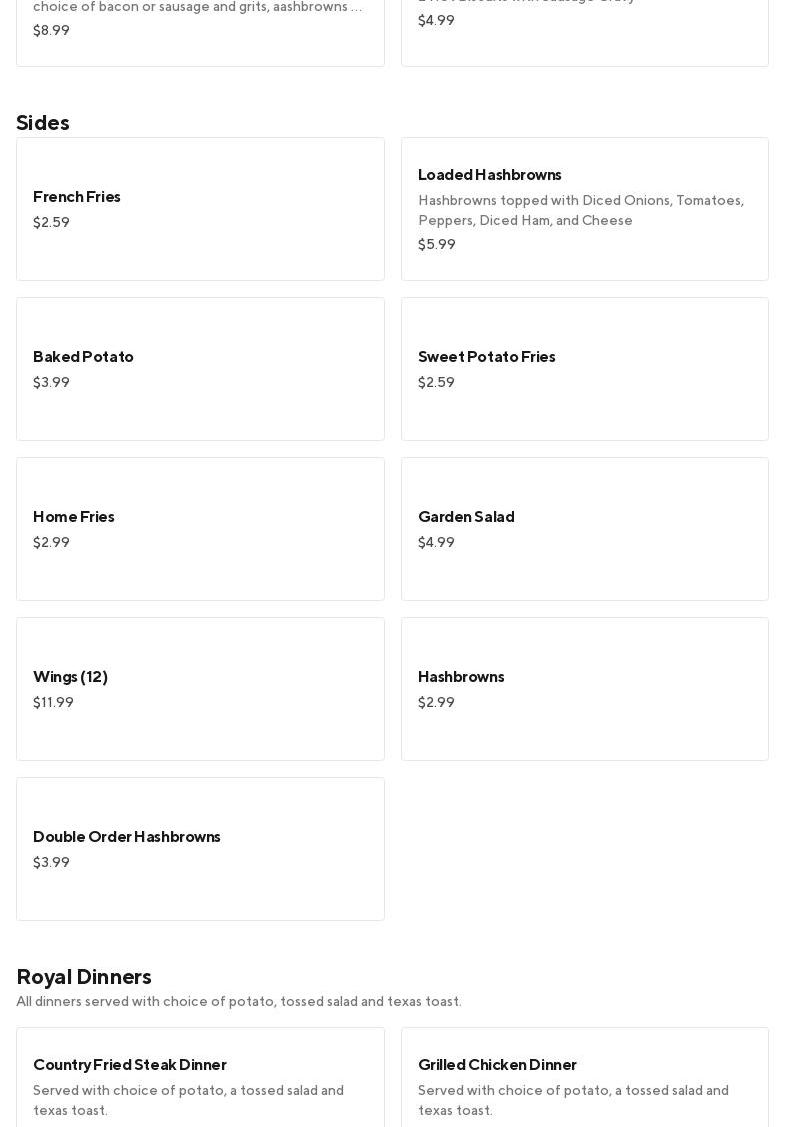Click the Sides section heading

[43, 122]
